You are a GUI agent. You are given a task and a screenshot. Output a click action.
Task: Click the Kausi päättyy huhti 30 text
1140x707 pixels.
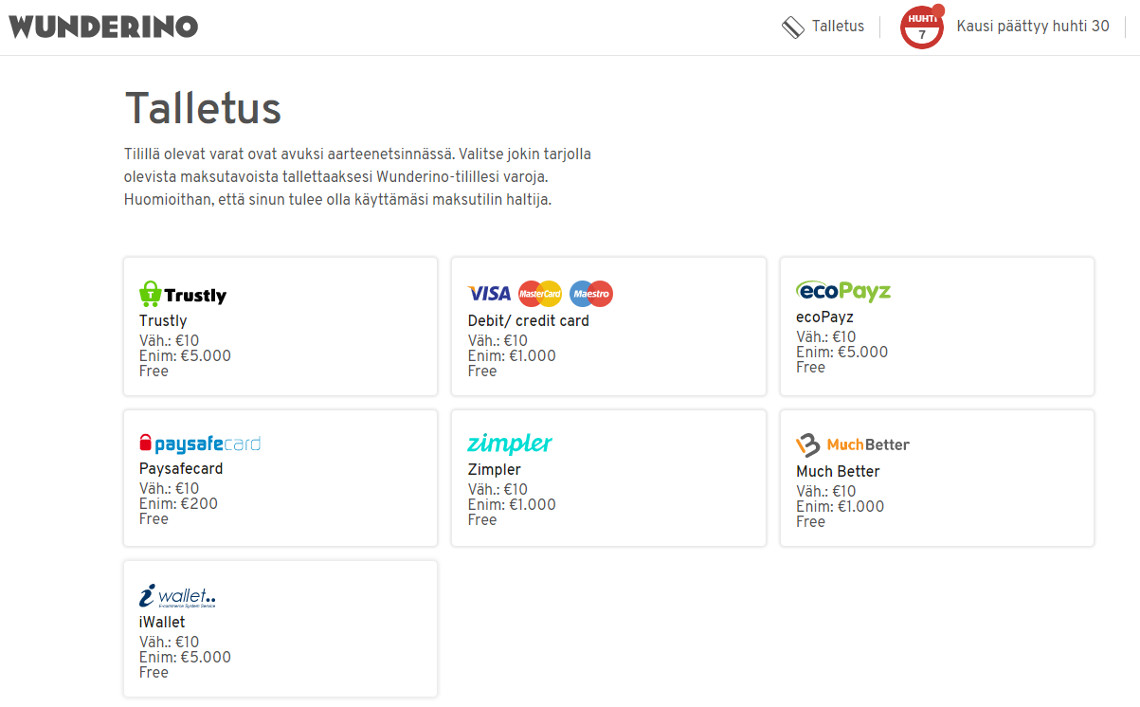tap(1033, 26)
